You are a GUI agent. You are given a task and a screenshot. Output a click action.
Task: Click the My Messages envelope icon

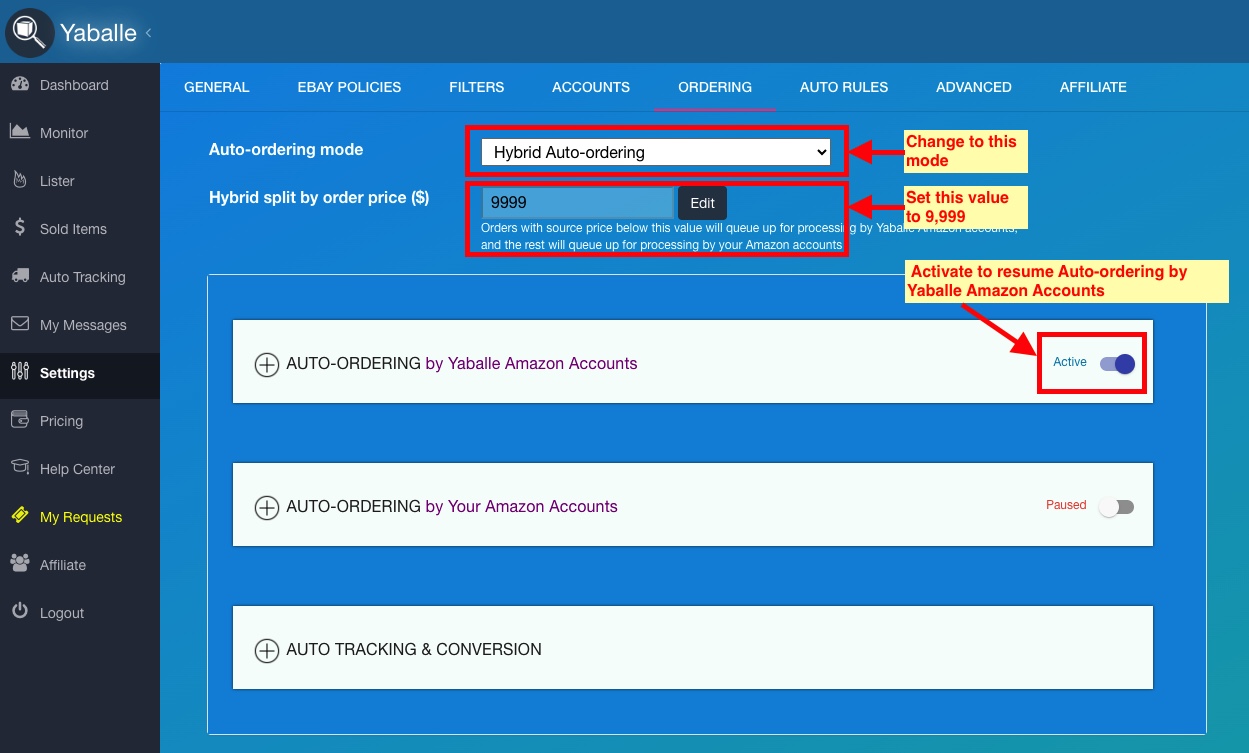(20, 324)
